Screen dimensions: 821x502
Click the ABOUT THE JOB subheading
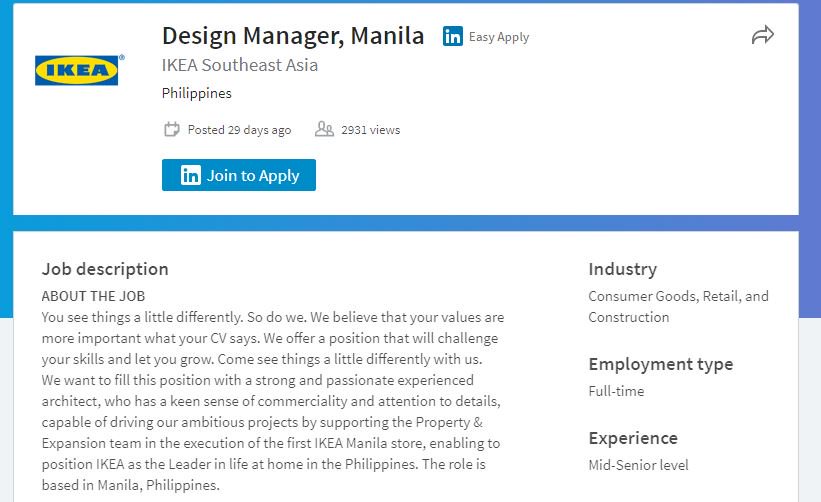pos(93,296)
